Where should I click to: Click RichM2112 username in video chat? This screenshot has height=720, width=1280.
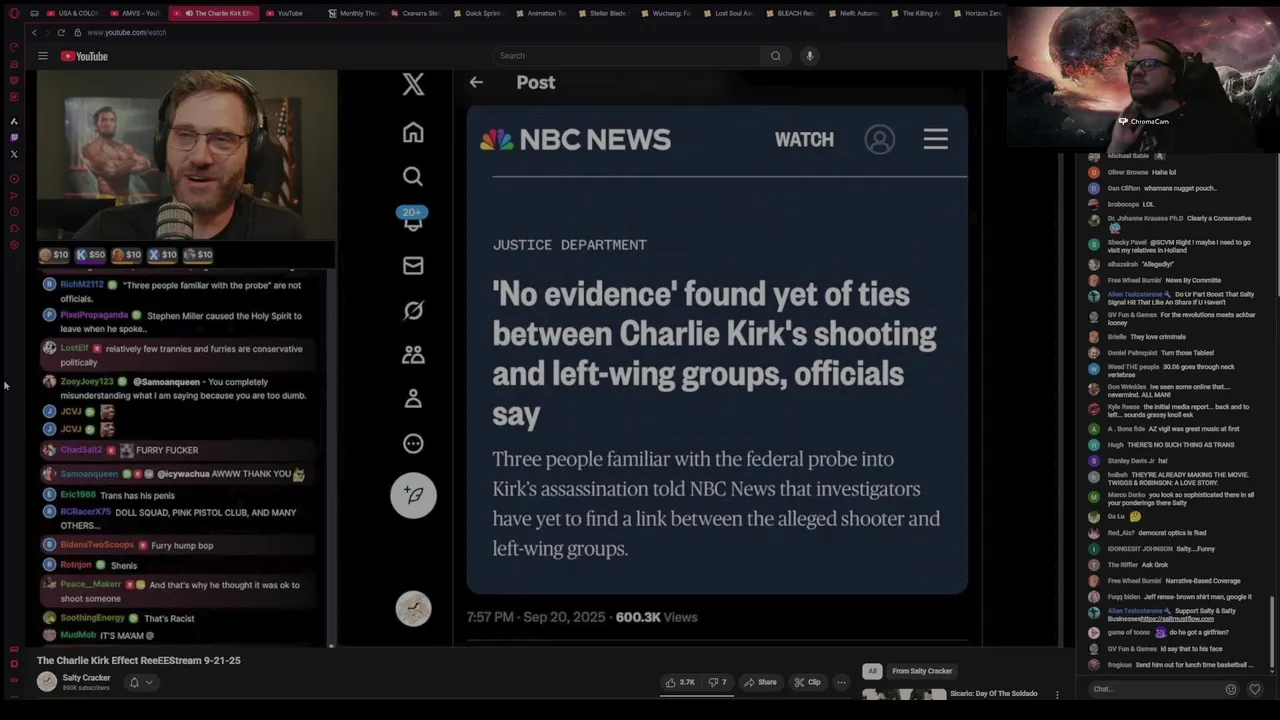pyautogui.click(x=82, y=285)
